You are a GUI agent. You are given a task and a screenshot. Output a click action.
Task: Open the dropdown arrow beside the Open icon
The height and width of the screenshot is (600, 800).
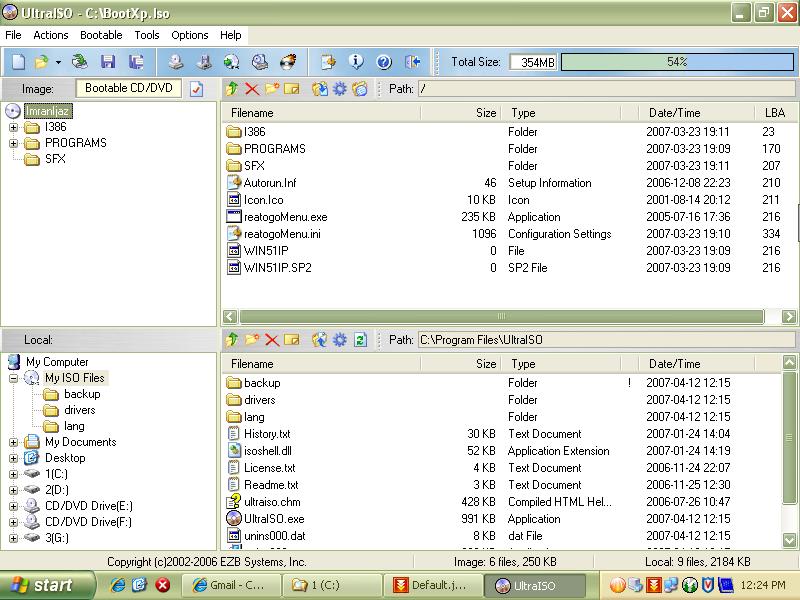click(58, 62)
